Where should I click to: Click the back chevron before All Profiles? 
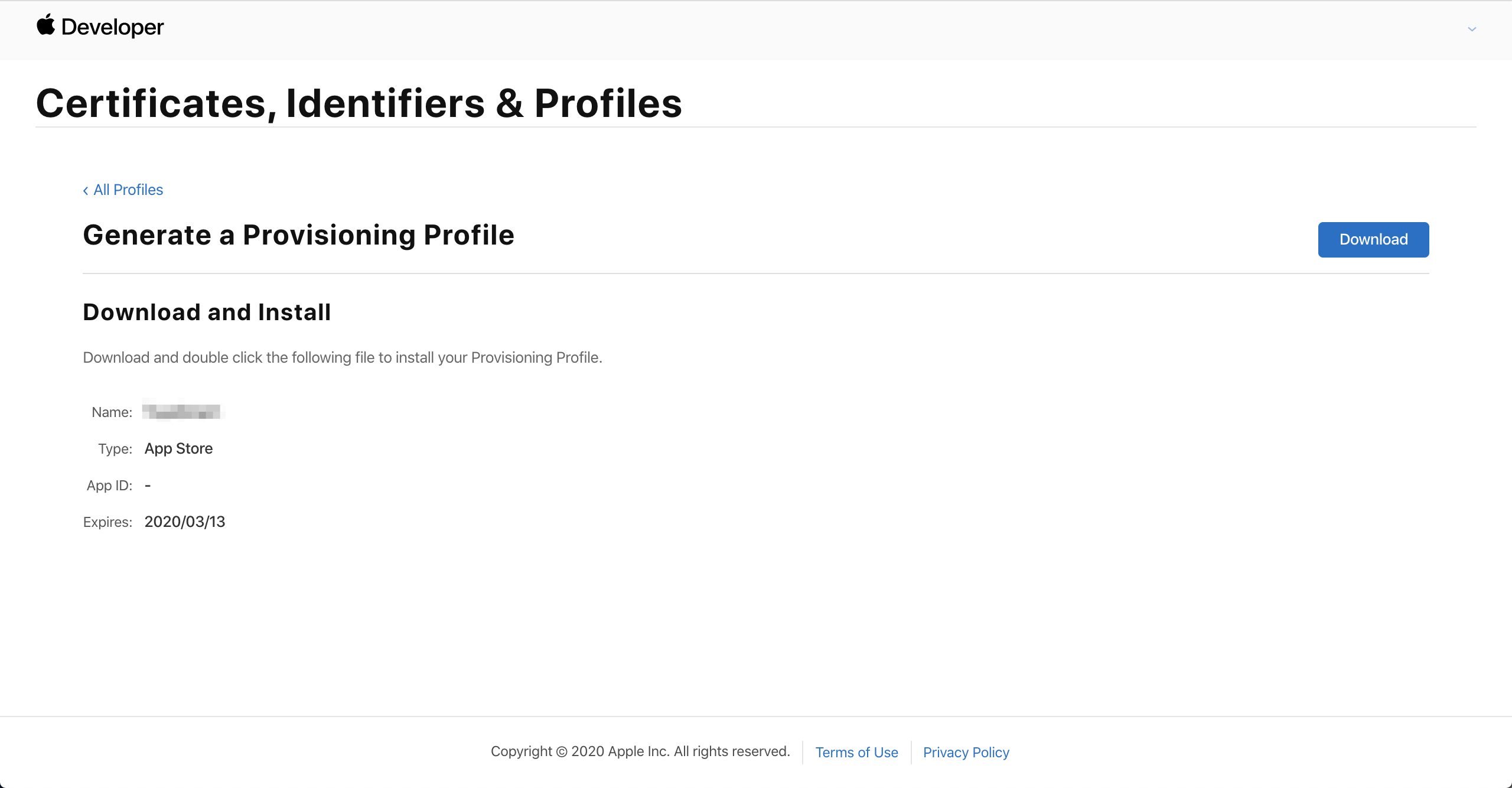point(86,190)
